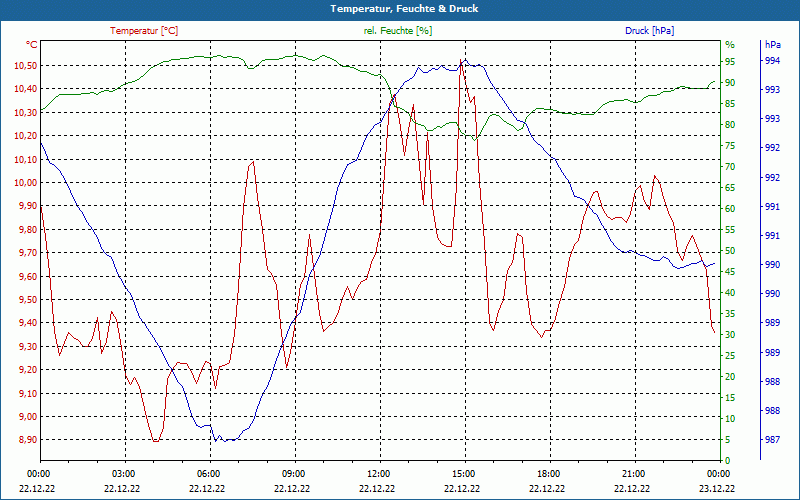
Task: Click the '60' humidity axis value
Action: pyautogui.click(x=730, y=209)
